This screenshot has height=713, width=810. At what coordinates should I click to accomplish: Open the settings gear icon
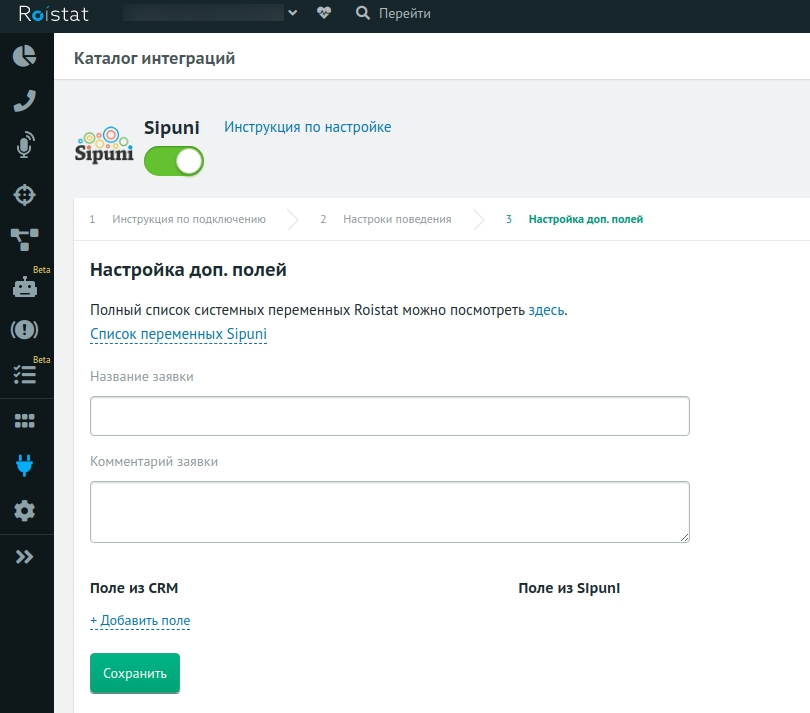(x=24, y=510)
